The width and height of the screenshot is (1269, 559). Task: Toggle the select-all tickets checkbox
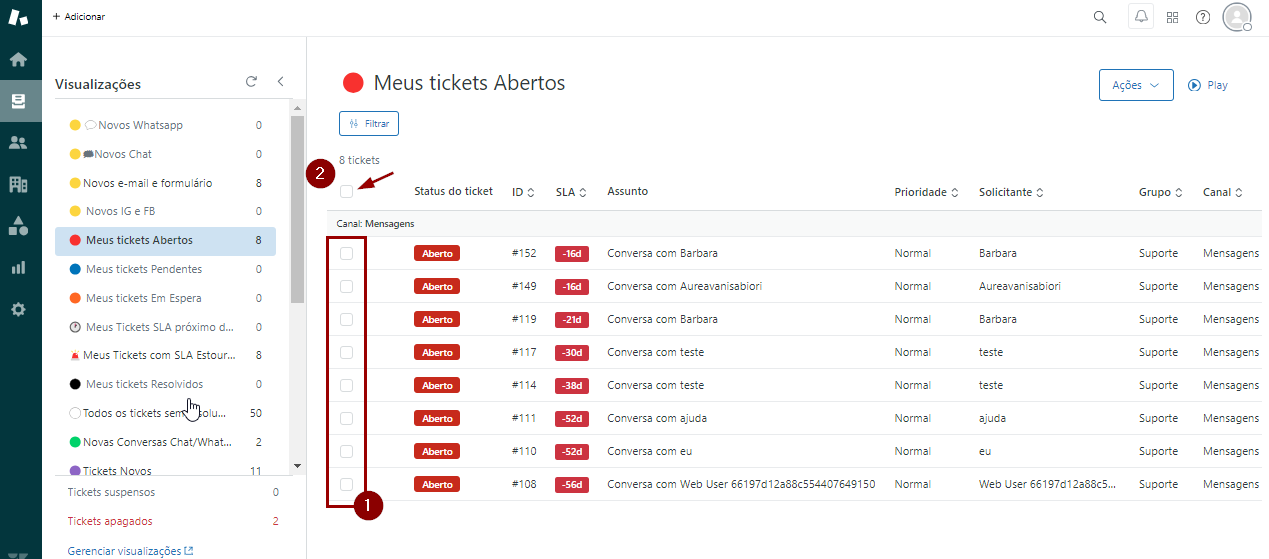tap(346, 192)
